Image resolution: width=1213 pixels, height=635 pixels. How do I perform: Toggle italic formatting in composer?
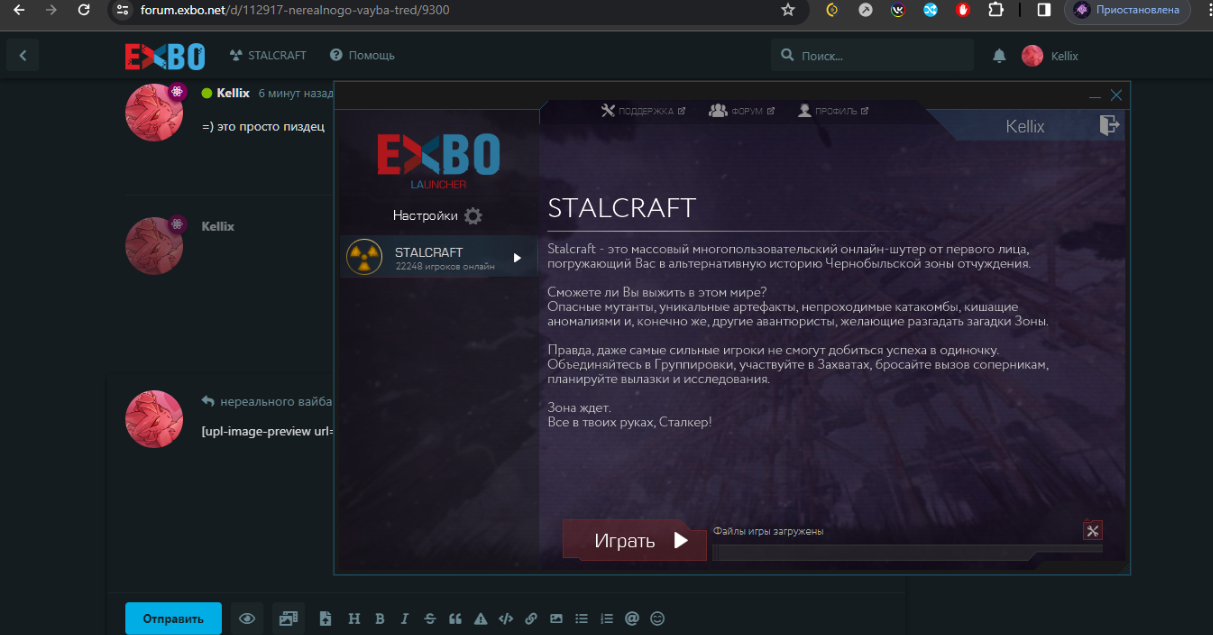tap(405, 619)
